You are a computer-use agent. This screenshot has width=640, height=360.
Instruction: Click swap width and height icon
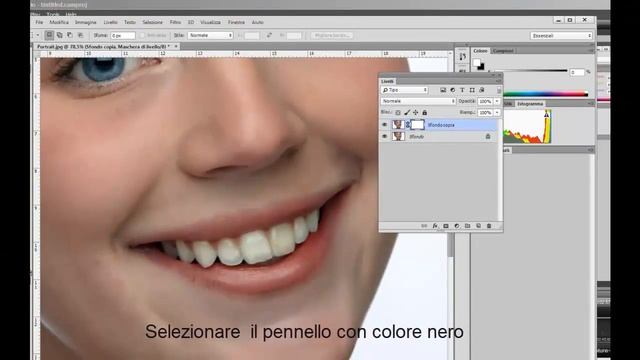click(x=269, y=36)
